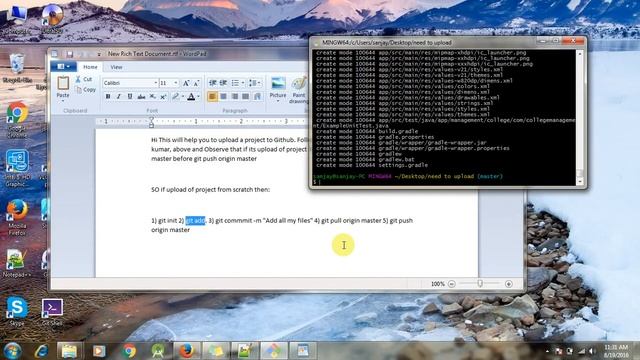Open the Recycle Bin desktop icon
This screenshot has height=360, width=640.
[x=18, y=69]
